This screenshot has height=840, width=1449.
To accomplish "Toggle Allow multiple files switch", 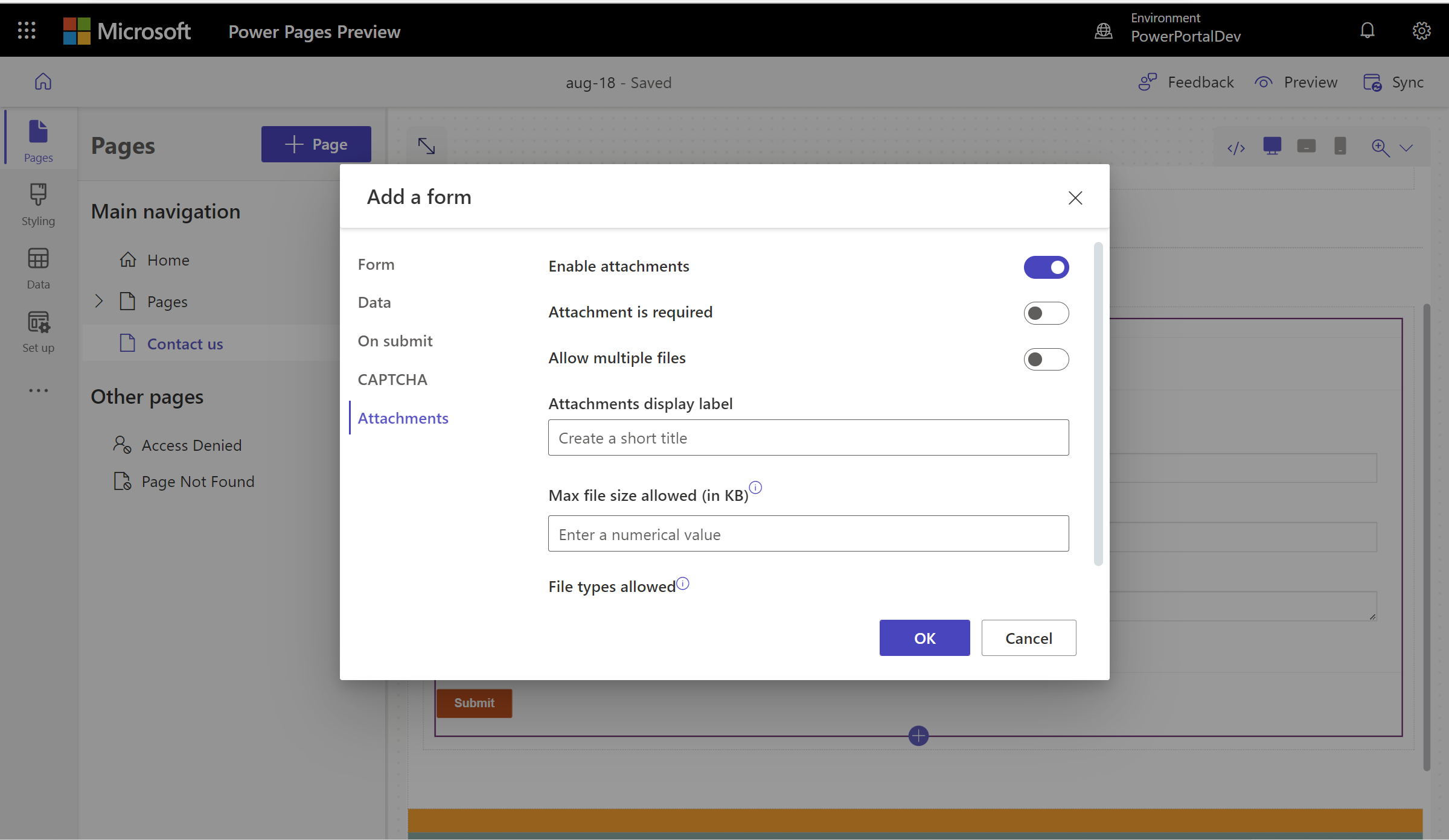I will coord(1046,358).
